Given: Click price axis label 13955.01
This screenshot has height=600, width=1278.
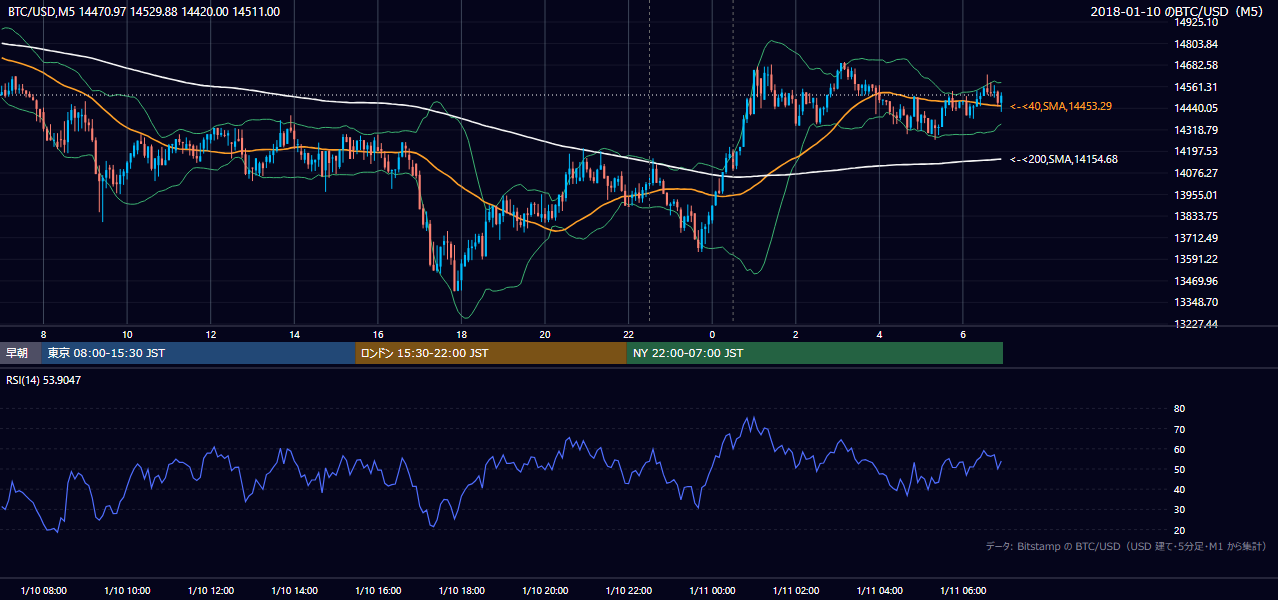Looking at the screenshot, I should (1197, 195).
